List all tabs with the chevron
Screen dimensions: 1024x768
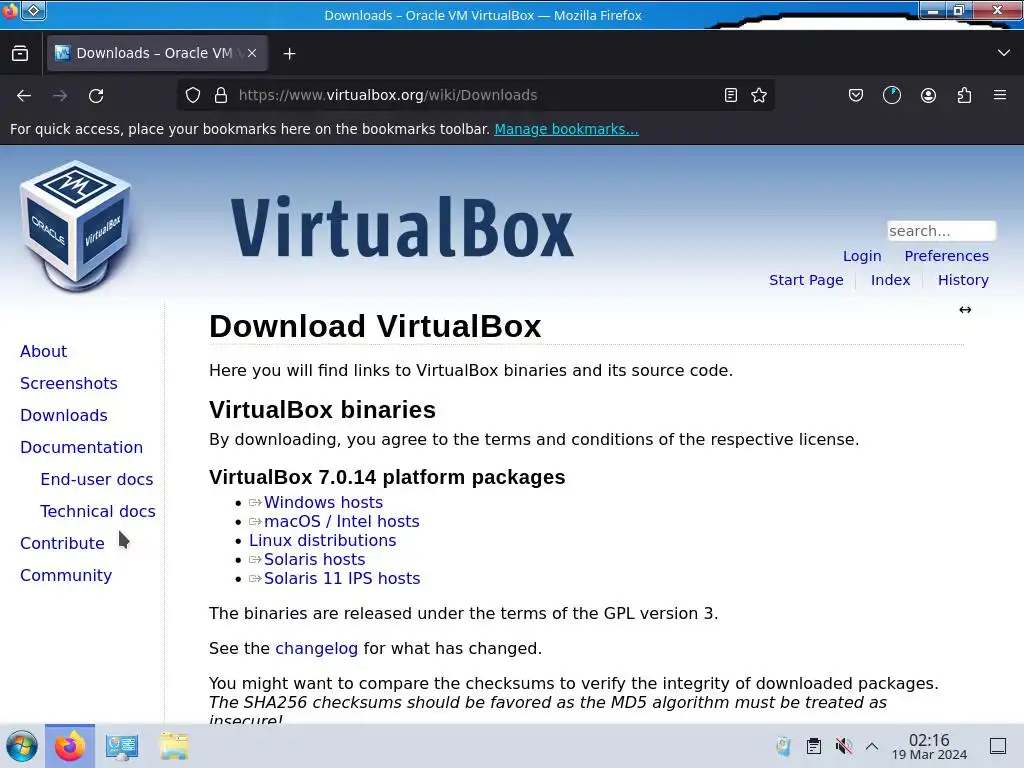pos(1004,53)
